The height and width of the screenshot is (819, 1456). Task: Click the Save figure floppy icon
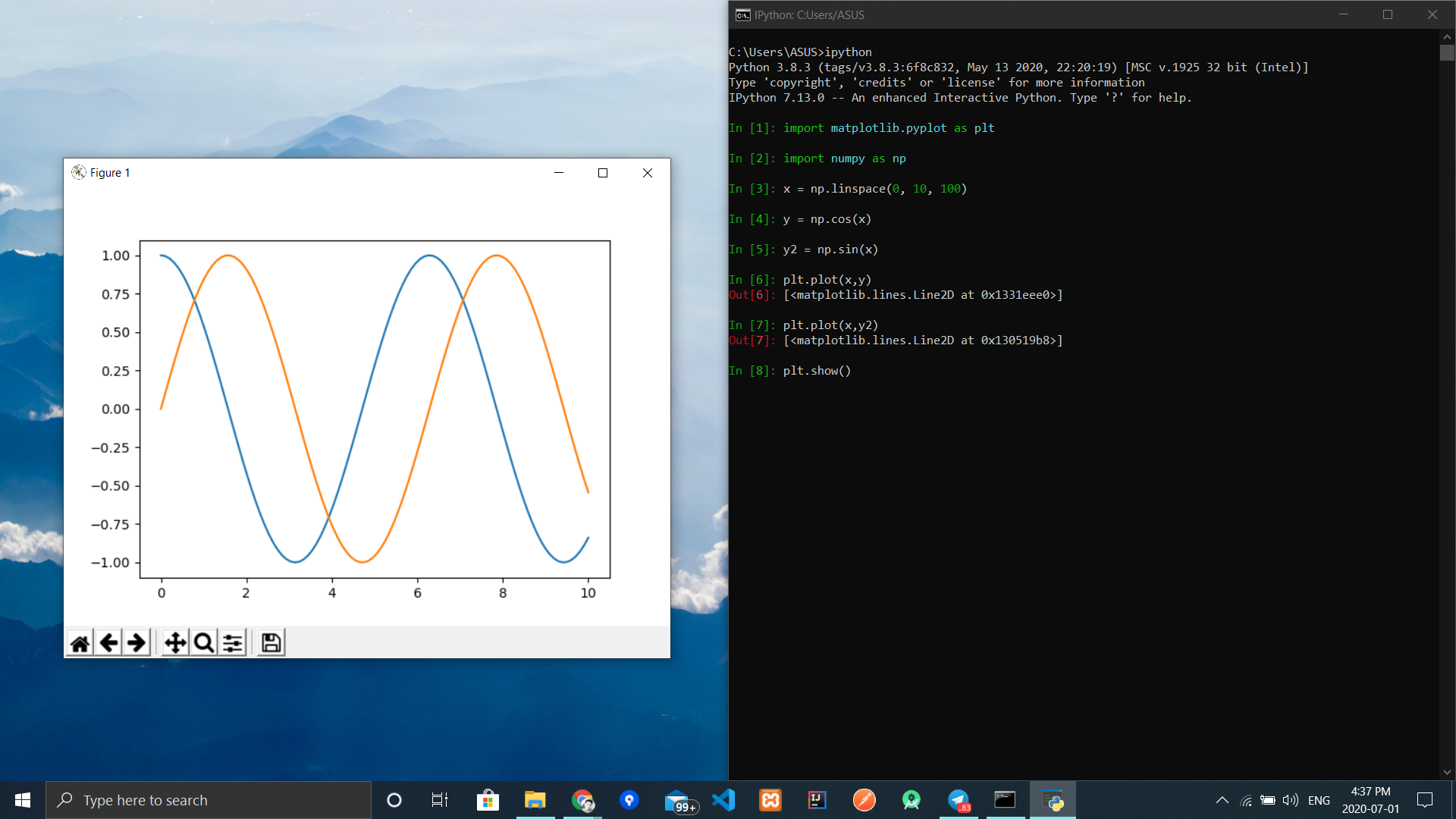(x=271, y=643)
